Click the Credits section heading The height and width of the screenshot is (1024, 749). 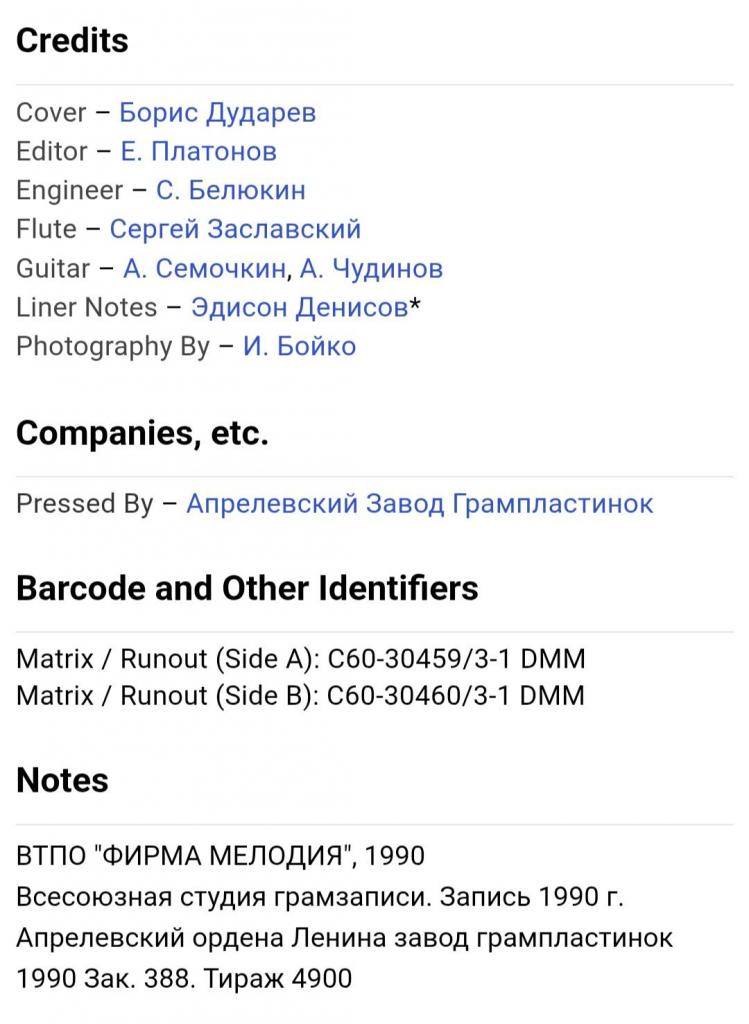pos(73,41)
